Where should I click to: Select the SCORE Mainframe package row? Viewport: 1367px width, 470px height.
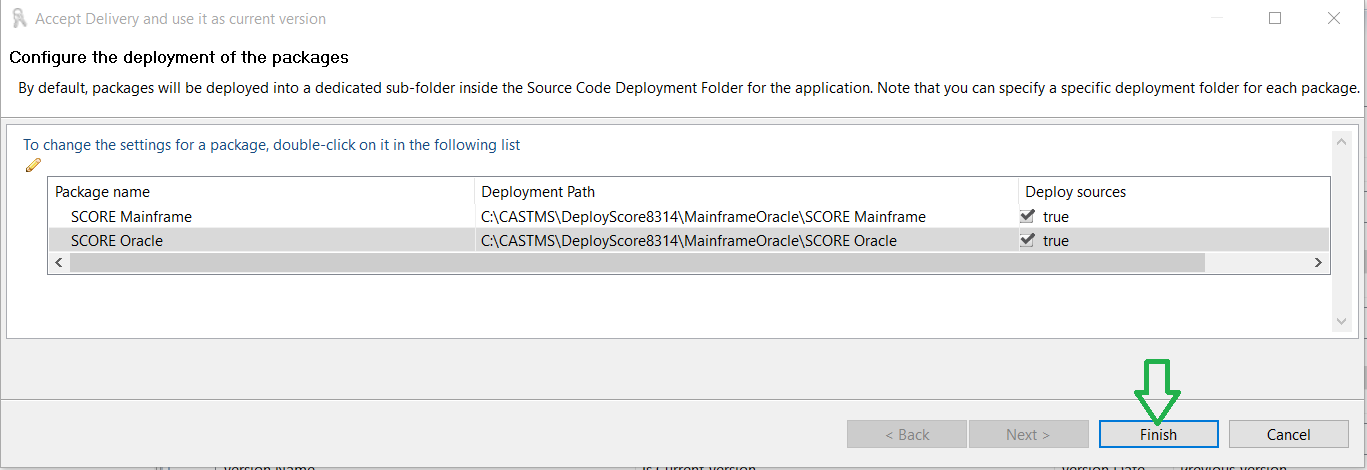131,216
